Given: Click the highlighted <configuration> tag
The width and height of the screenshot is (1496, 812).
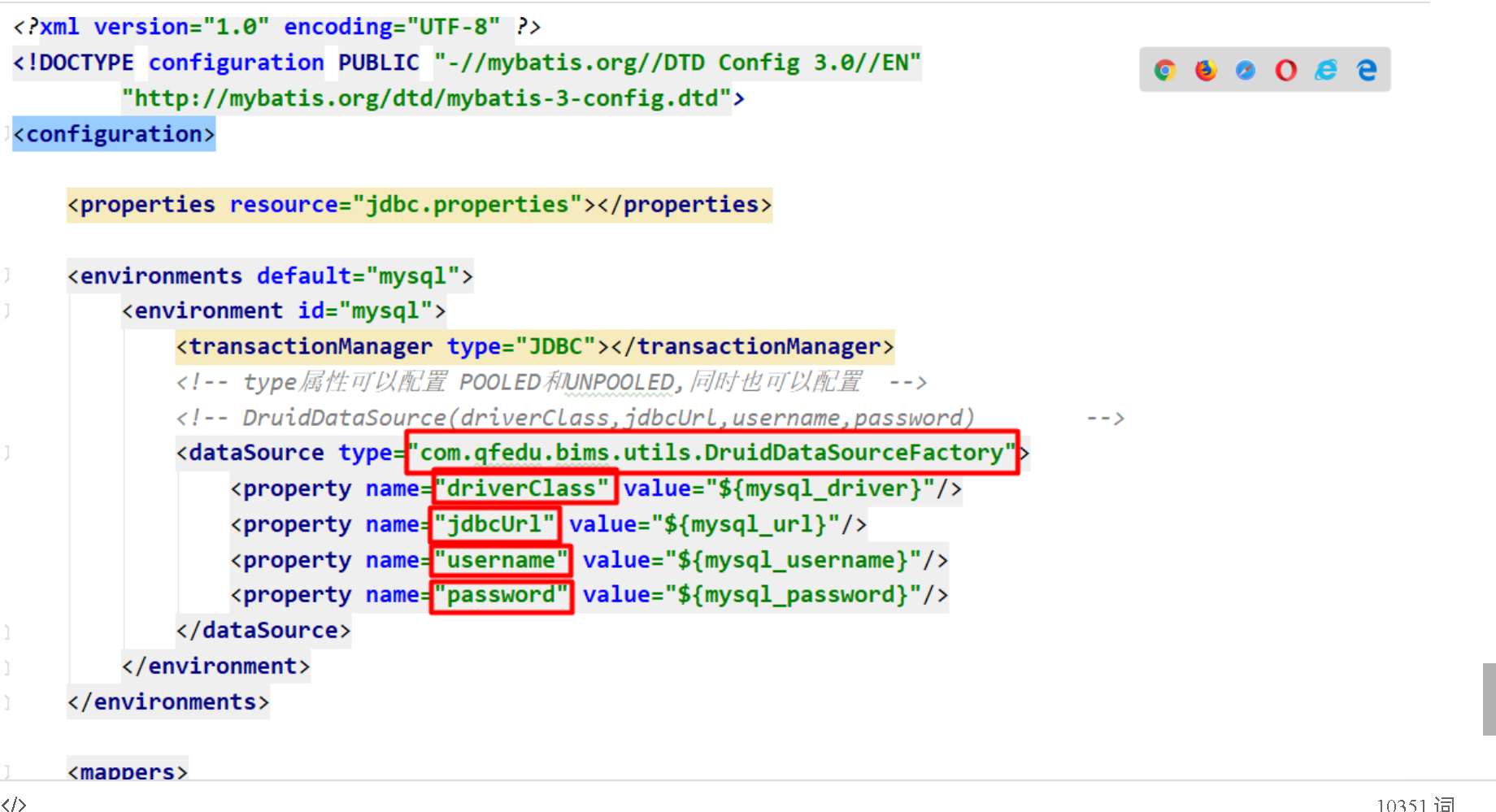Looking at the screenshot, I should click(x=114, y=134).
